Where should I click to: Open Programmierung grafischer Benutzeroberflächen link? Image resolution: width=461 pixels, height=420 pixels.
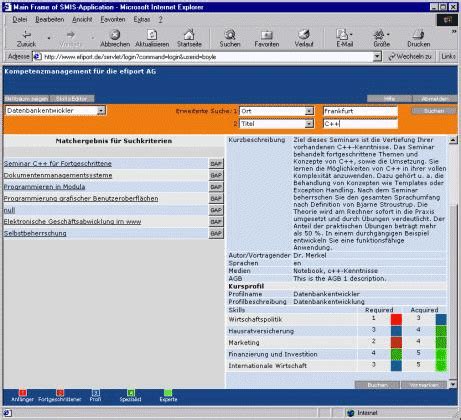(81, 199)
